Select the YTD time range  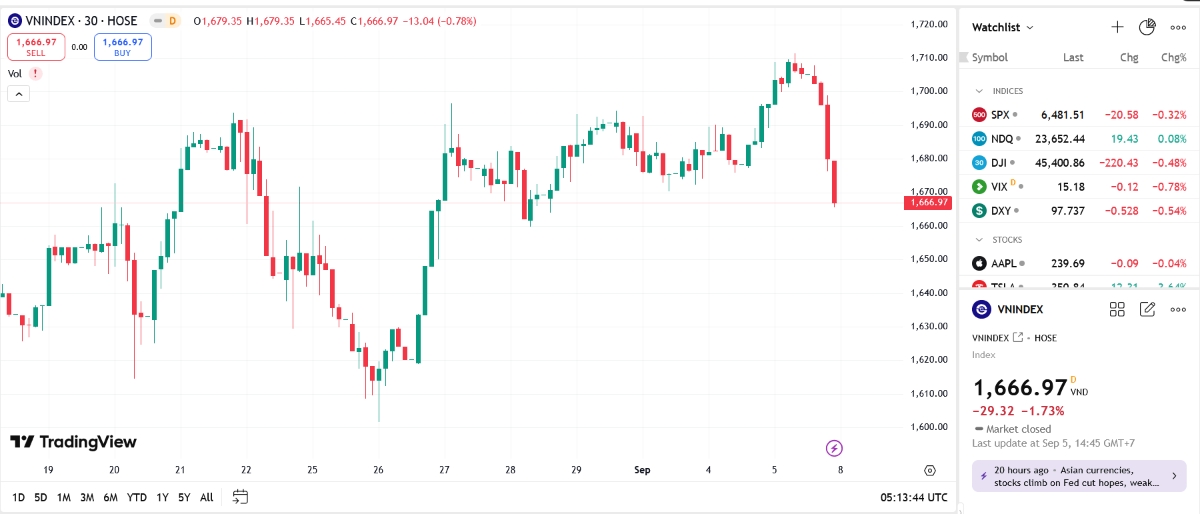tap(137, 497)
